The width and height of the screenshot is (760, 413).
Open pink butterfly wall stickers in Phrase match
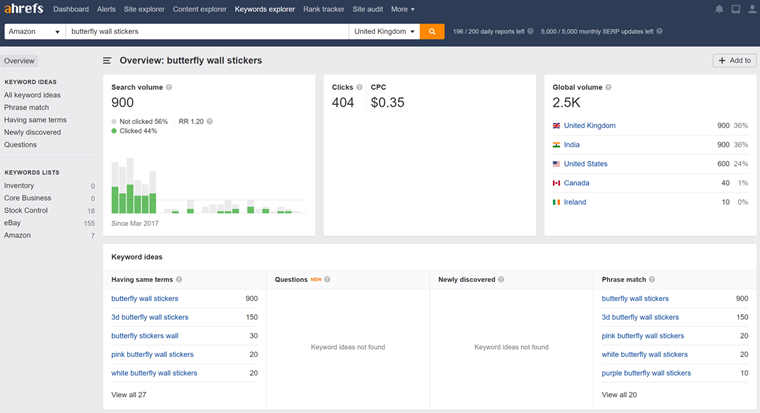pyautogui.click(x=643, y=336)
